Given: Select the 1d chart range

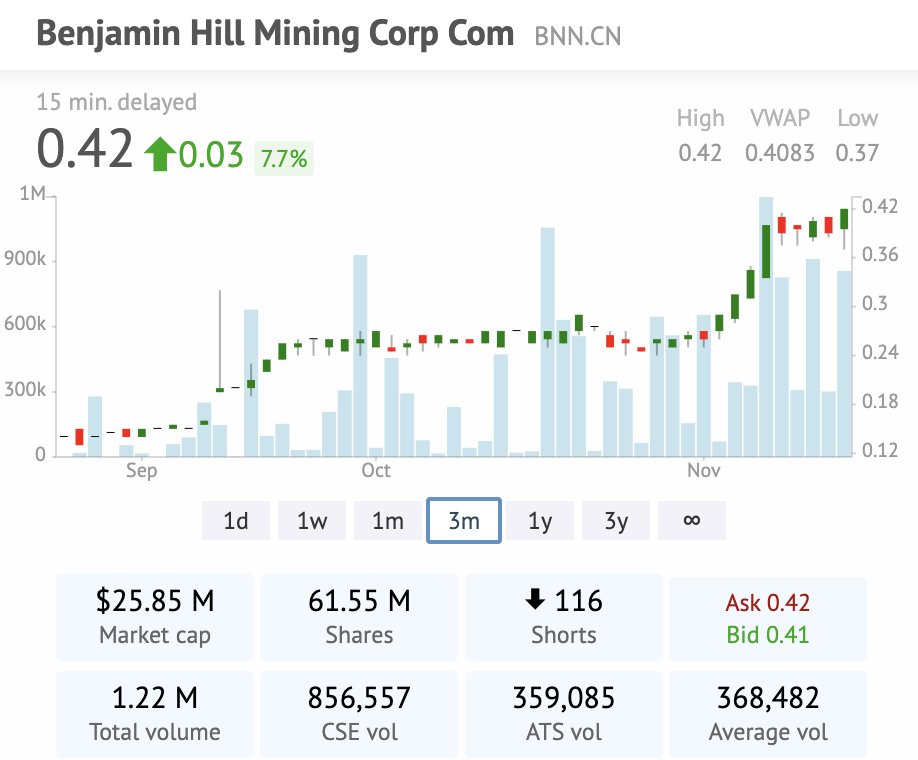Looking at the screenshot, I should pyautogui.click(x=236, y=520).
